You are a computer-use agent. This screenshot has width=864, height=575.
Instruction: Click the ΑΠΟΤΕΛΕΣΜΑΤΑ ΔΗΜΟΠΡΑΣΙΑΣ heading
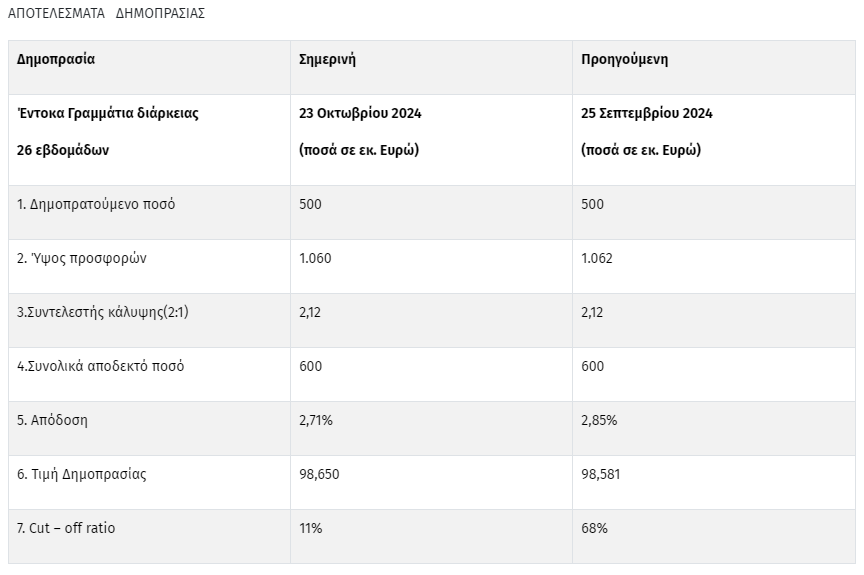(x=106, y=14)
